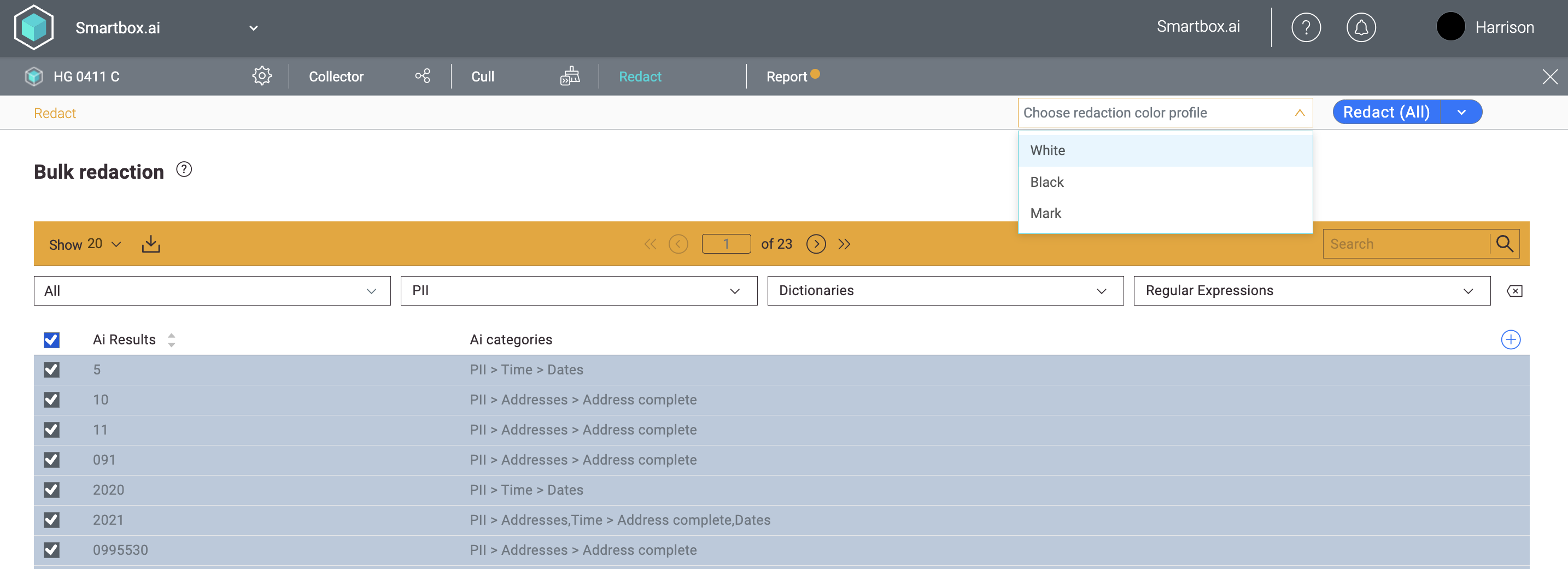The image size is (1568, 569).
Task: Click the Ai categories column header
Action: coord(511,339)
